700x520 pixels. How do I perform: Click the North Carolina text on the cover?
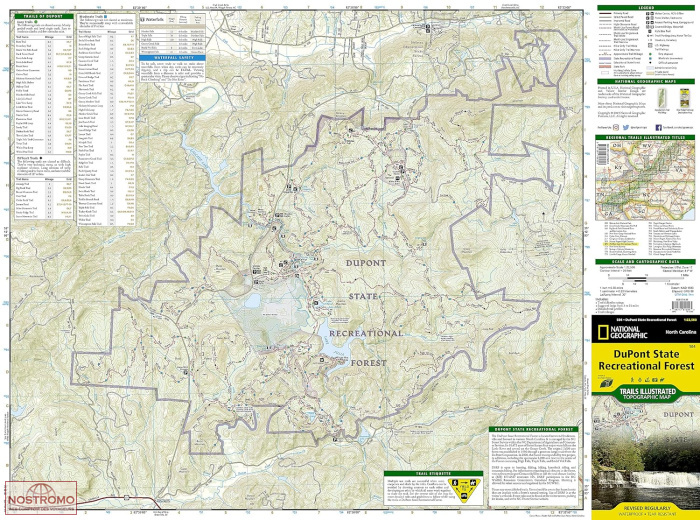(680, 333)
